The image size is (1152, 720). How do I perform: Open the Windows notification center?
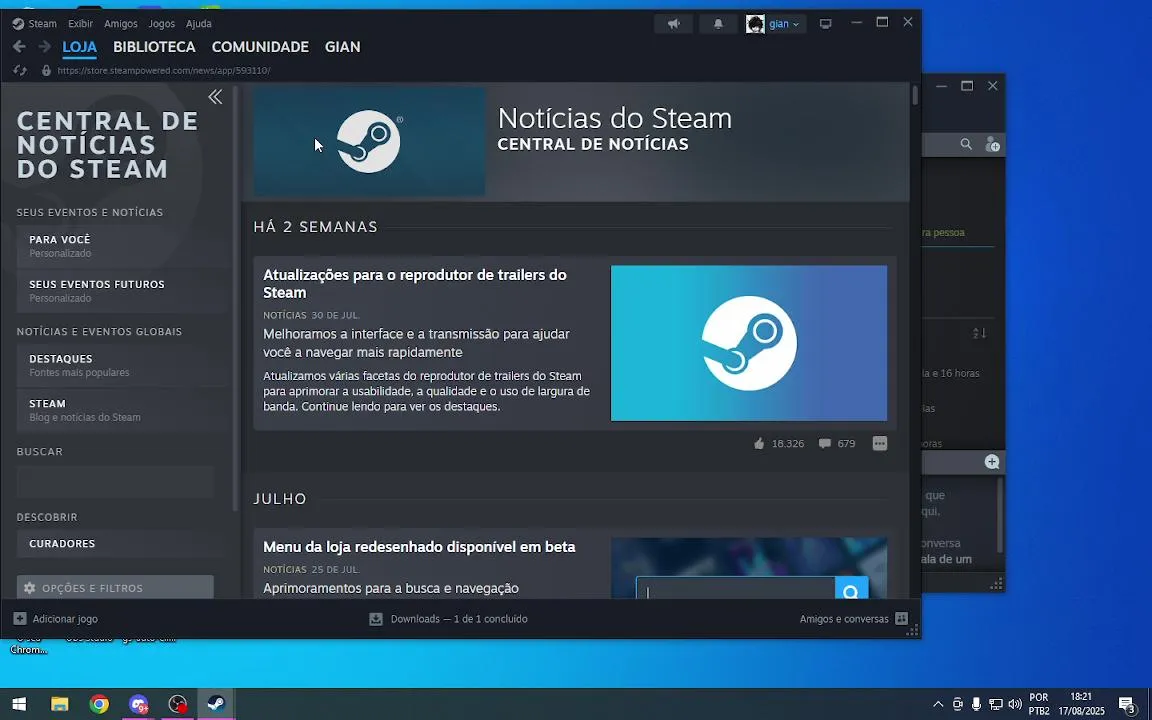1128,705
